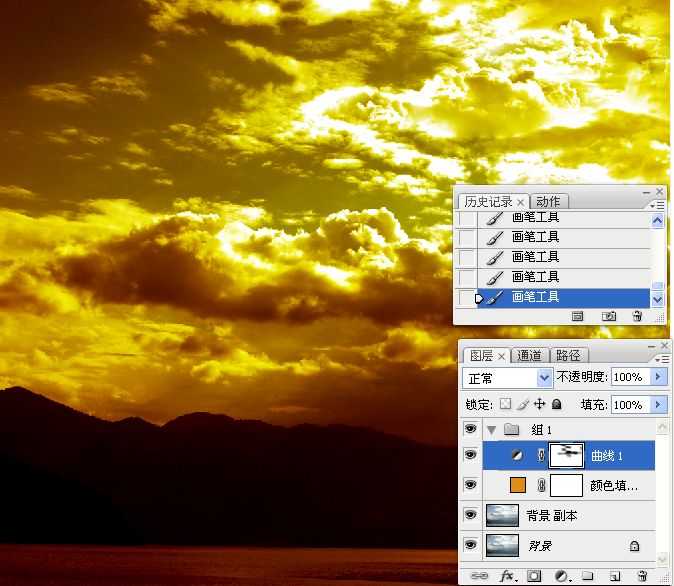Open the 不透明度 opacity slider arrow
Screen dimensions: 674x586
(x=658, y=377)
